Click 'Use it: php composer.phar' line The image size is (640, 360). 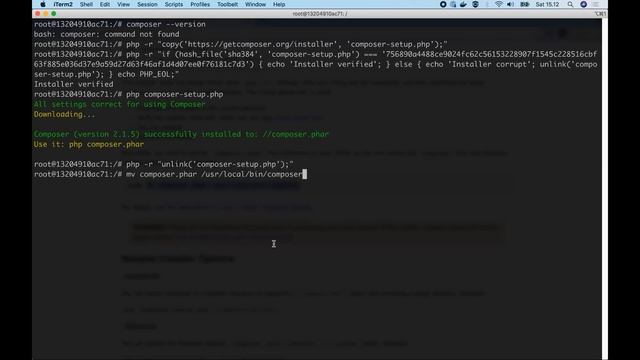coord(89,144)
